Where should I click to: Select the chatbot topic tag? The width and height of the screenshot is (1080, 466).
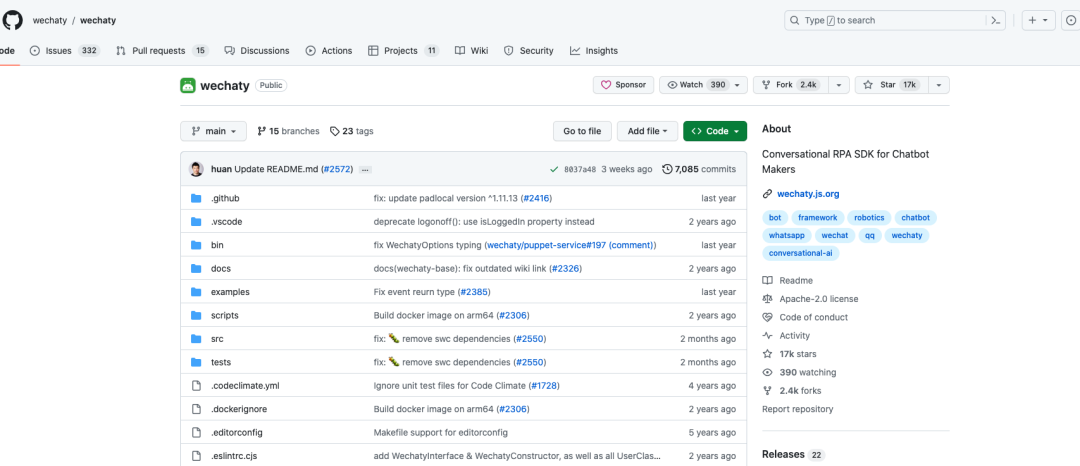coord(915,218)
